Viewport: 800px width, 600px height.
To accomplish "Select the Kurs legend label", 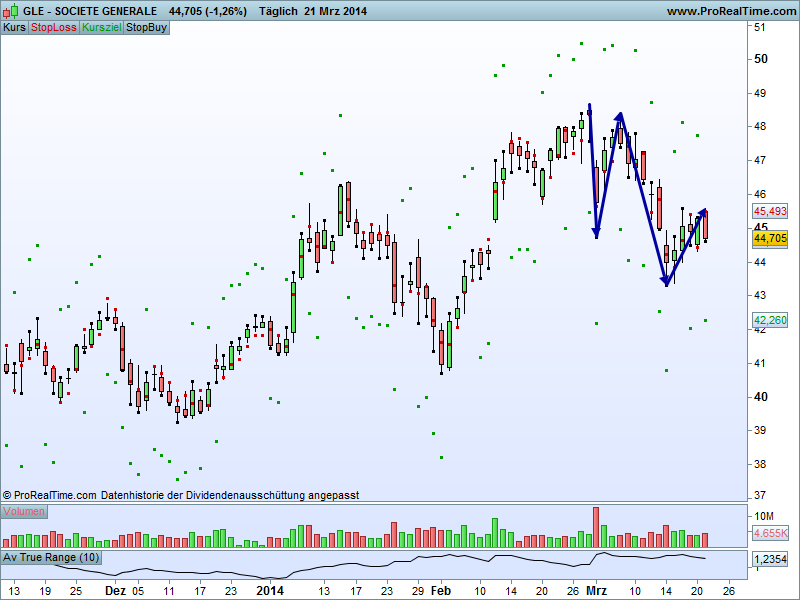I will tap(14, 28).
